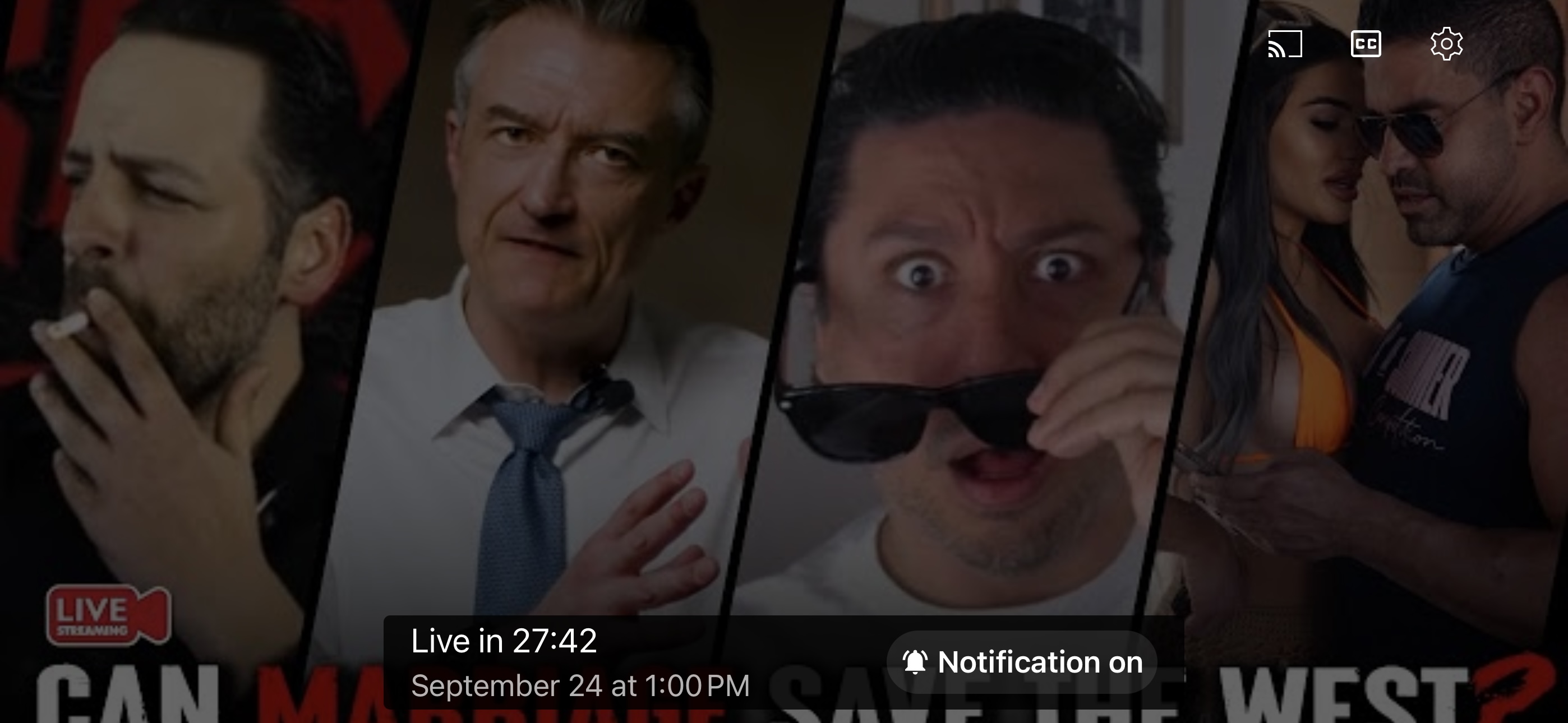Click the red LIVE STREAMING camera badge
This screenshot has height=723, width=1568.
tap(108, 615)
